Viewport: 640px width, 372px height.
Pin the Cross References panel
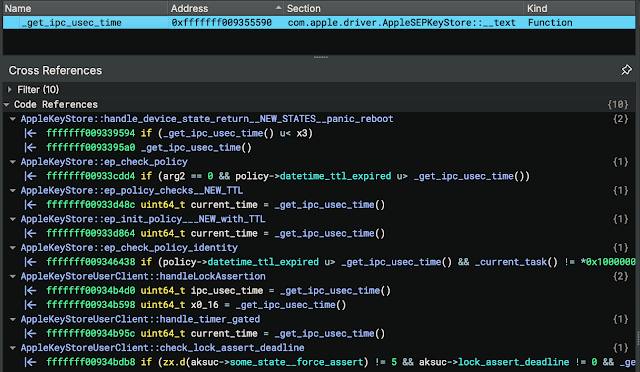[626, 70]
